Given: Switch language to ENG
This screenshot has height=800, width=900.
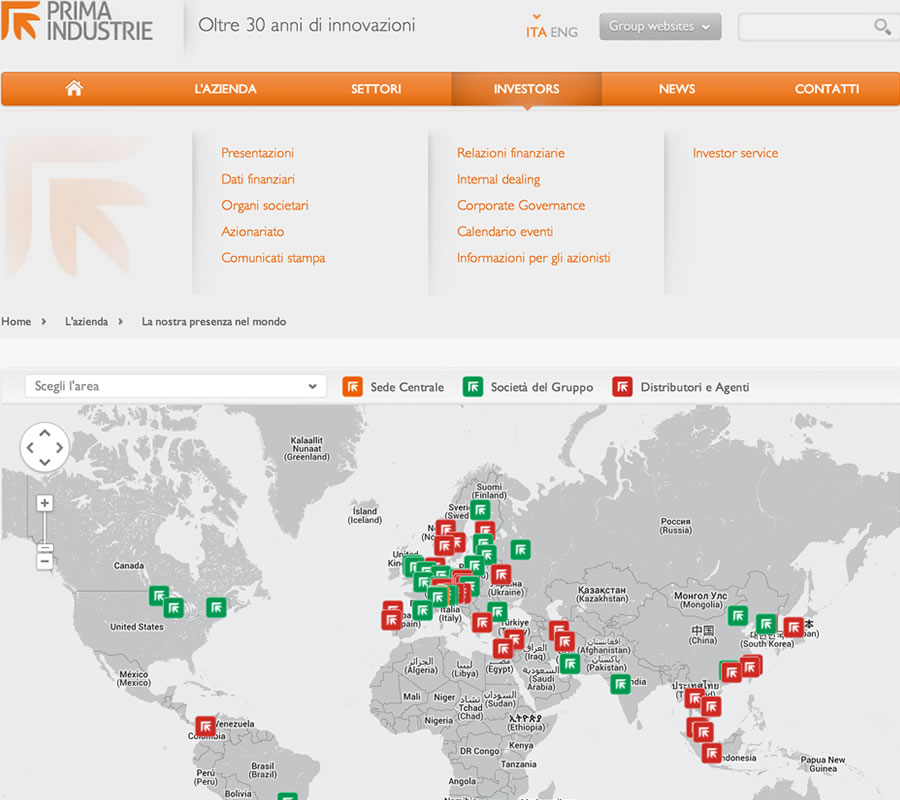Looking at the screenshot, I should pos(564,32).
